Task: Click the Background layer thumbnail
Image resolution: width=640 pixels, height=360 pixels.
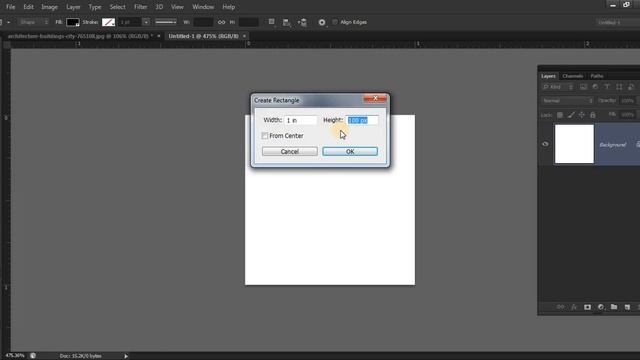Action: coord(574,144)
